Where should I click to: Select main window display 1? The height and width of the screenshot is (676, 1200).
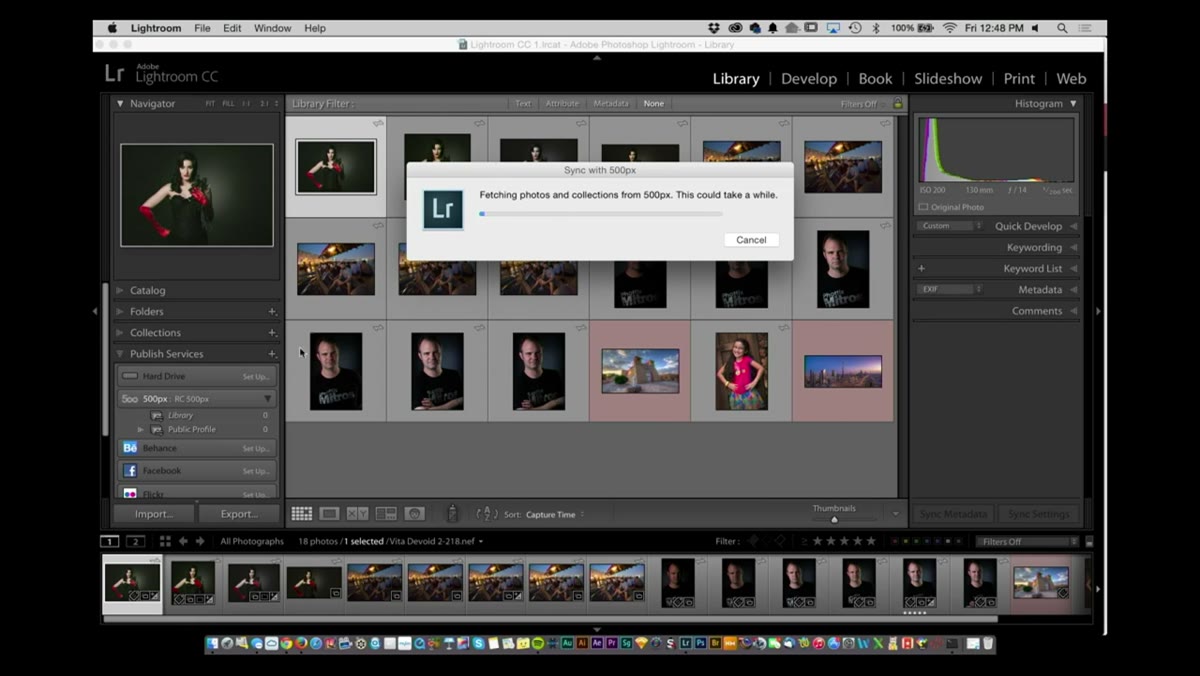tap(110, 541)
